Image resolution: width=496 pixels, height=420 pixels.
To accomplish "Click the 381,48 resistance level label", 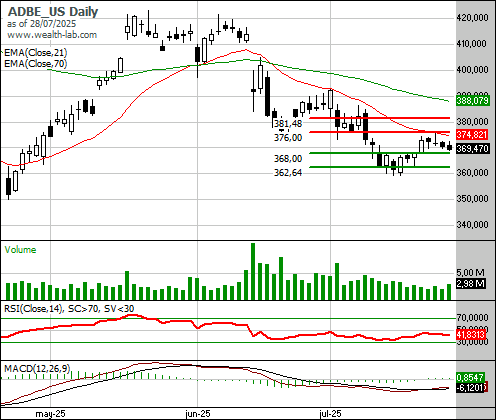I will pyautogui.click(x=288, y=124).
